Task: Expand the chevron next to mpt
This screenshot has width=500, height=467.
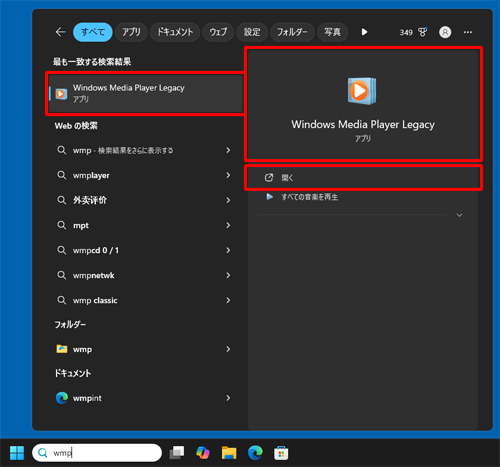Action: 228,225
